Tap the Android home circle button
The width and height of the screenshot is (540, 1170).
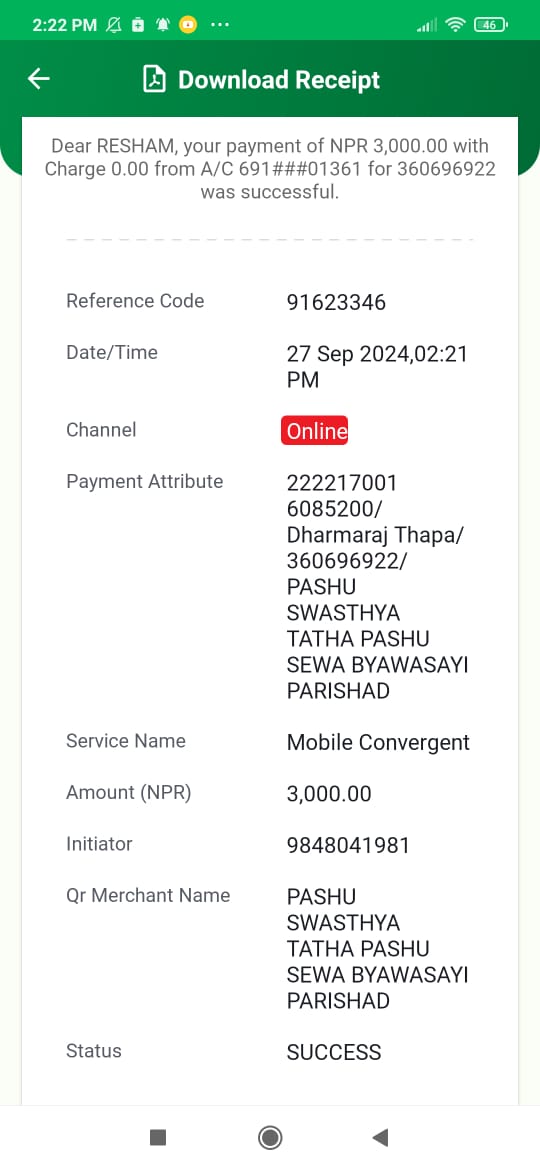(x=270, y=1137)
